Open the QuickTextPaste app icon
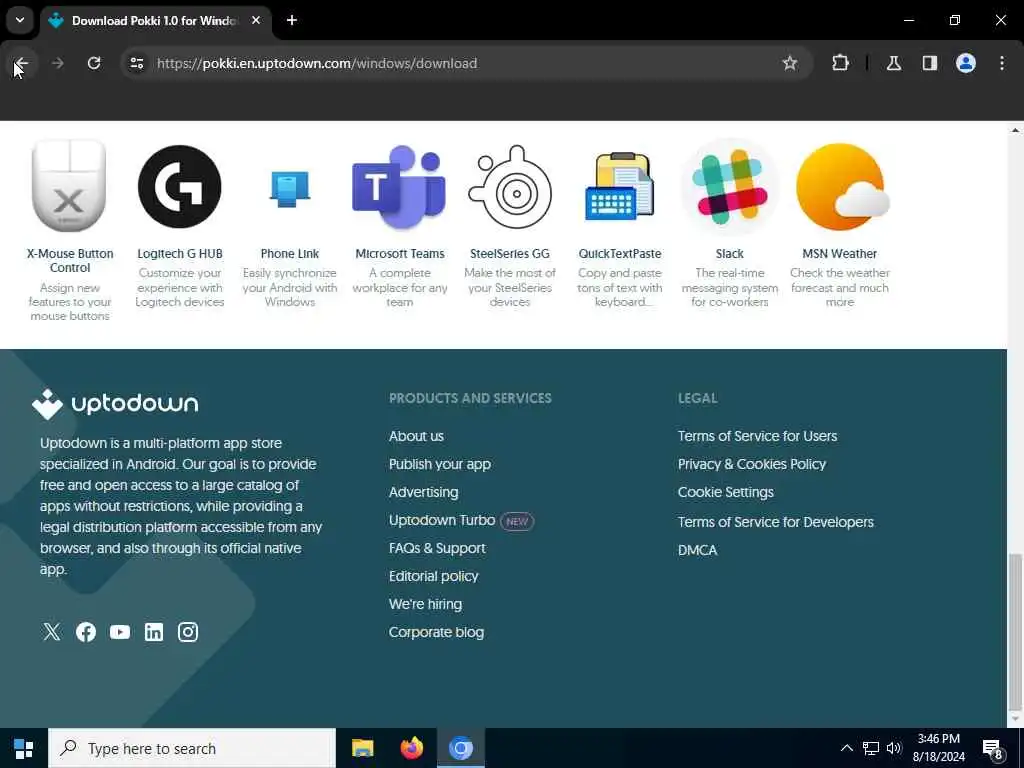The height and width of the screenshot is (768, 1024). tap(620, 186)
